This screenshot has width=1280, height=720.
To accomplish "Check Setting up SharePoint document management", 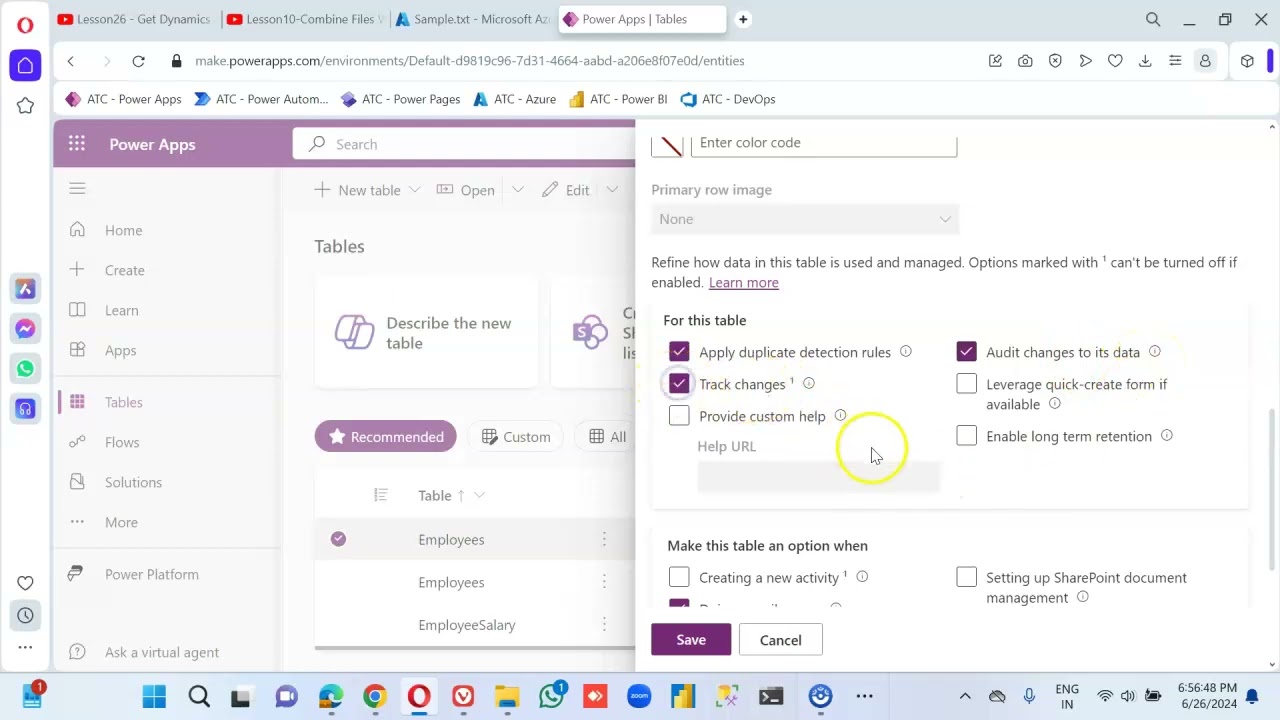I will [x=966, y=577].
